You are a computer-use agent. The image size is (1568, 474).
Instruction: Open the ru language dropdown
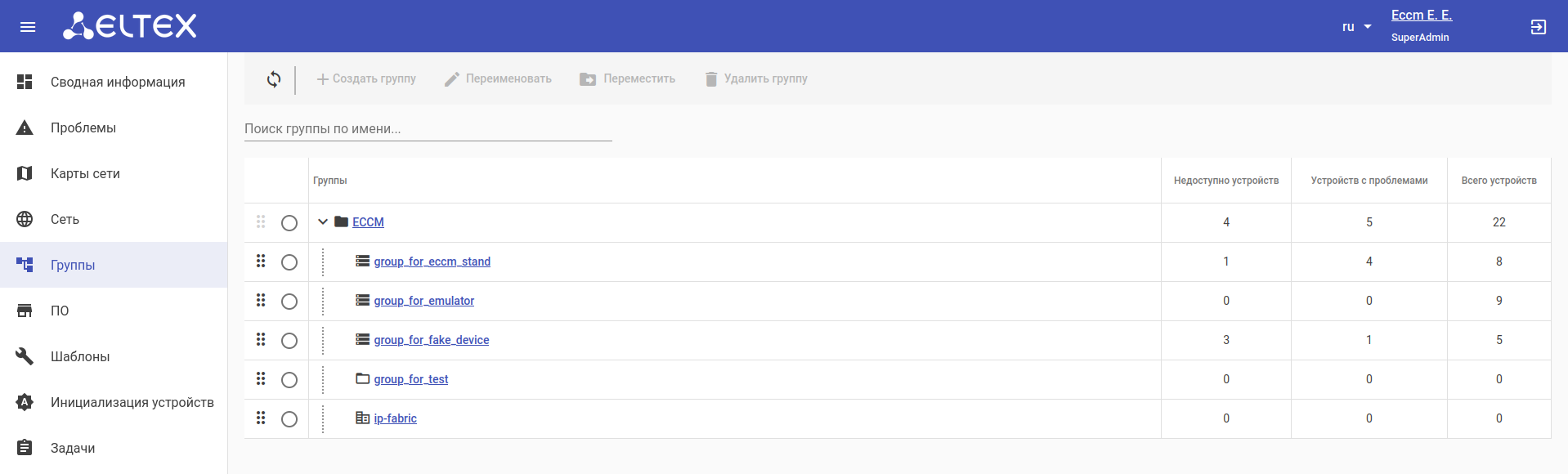(x=1356, y=27)
